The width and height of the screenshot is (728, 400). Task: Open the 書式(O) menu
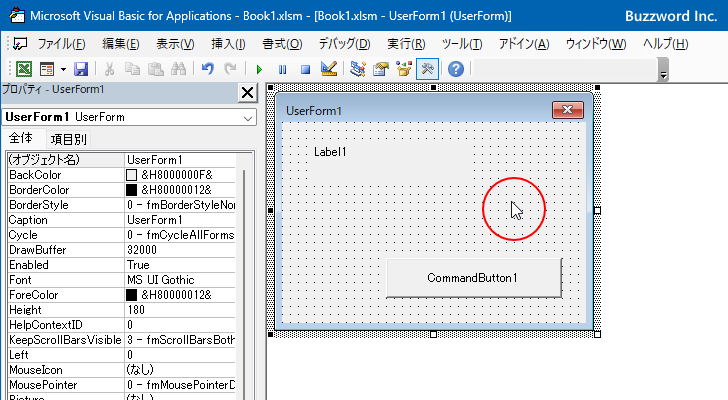click(x=282, y=44)
